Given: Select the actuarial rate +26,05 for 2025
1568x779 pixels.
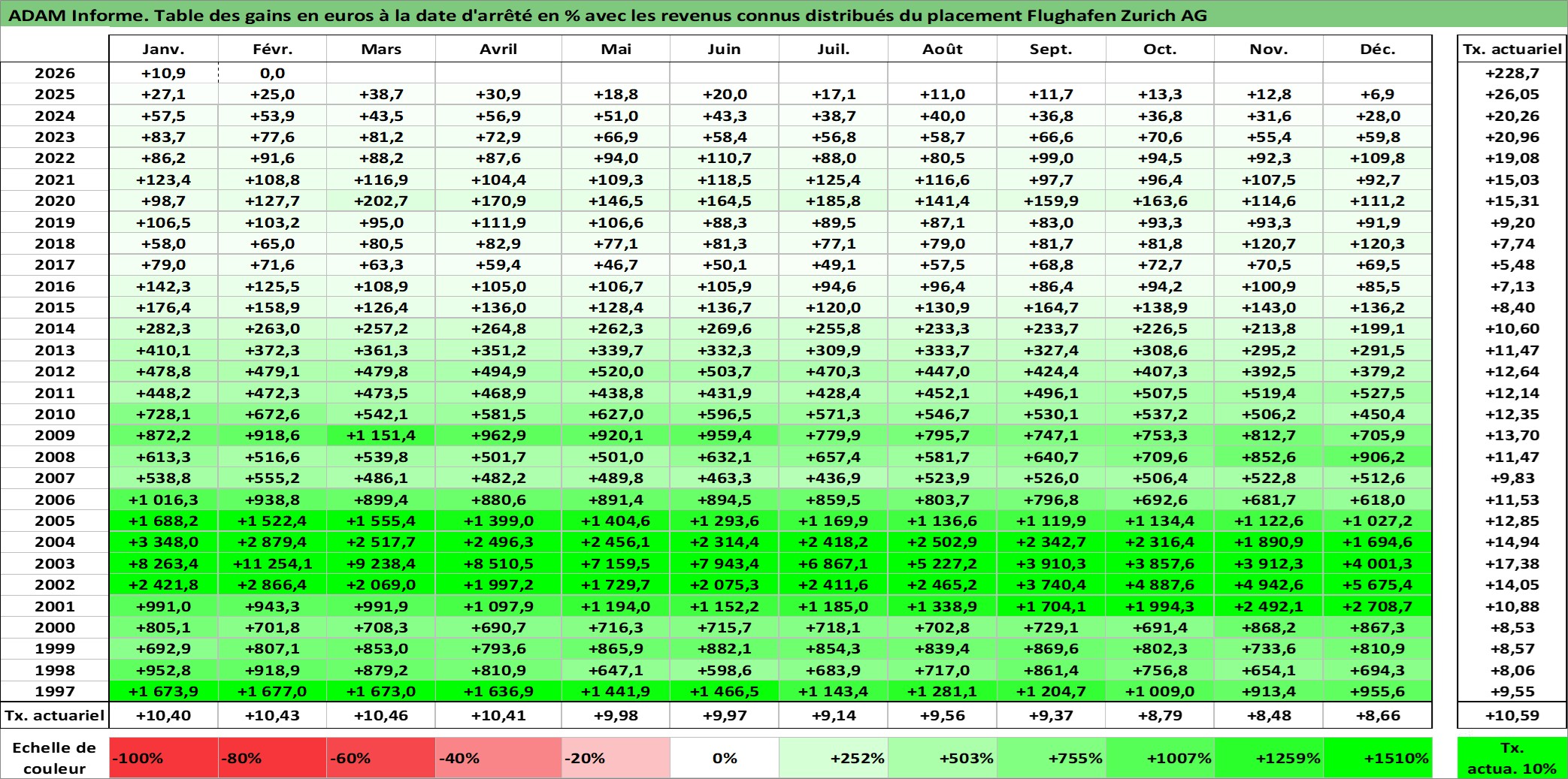Looking at the screenshot, I should click(x=1512, y=94).
